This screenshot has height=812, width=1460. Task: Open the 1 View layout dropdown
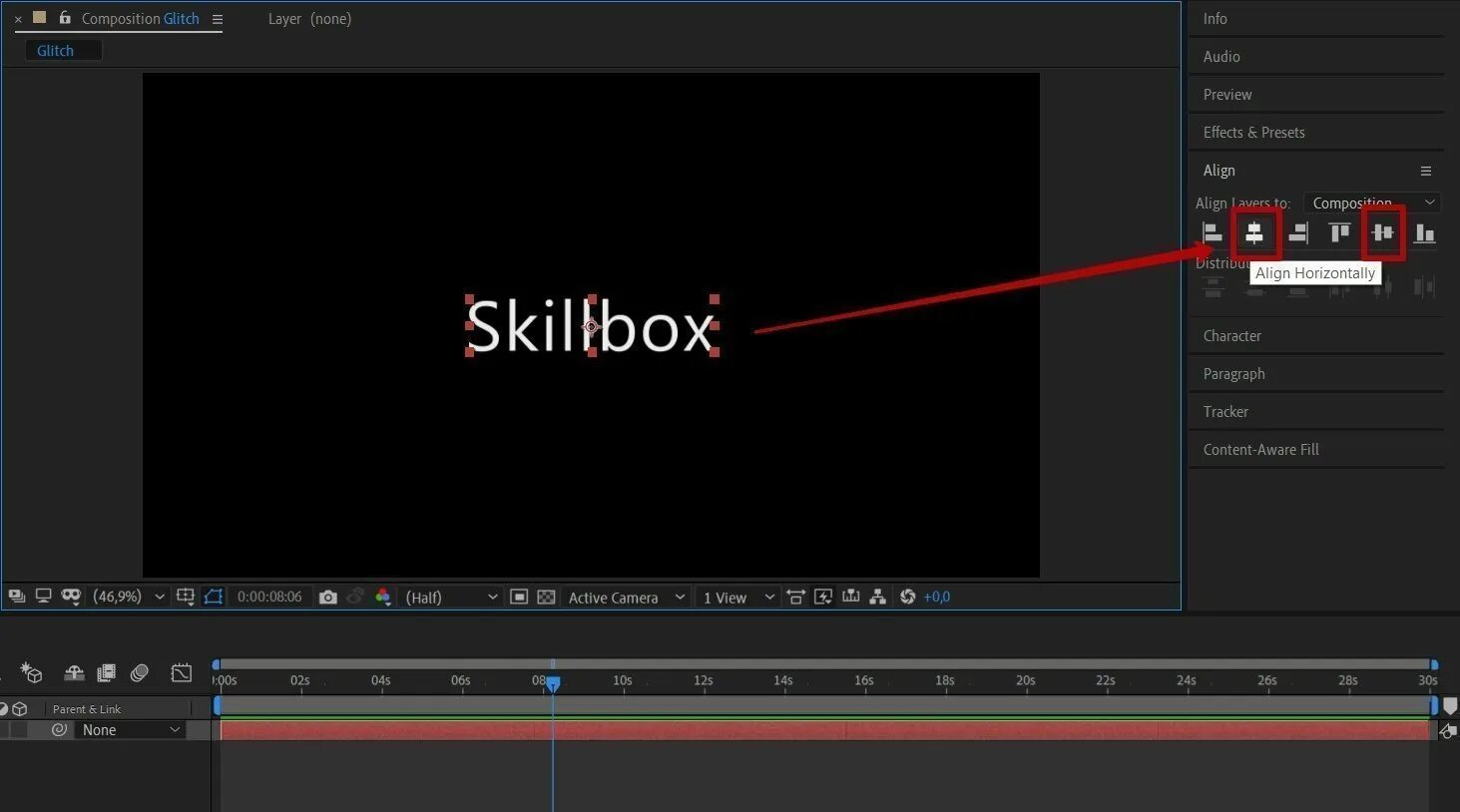point(737,597)
